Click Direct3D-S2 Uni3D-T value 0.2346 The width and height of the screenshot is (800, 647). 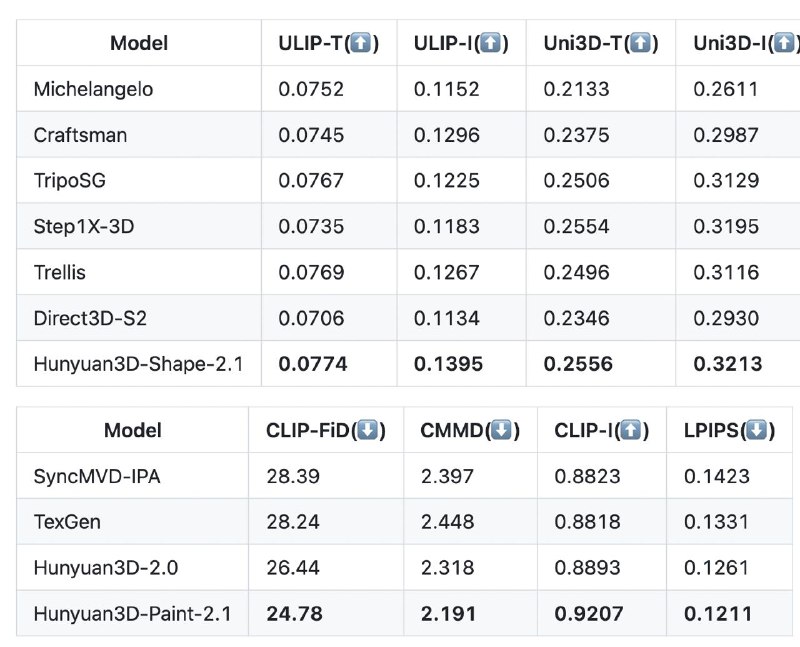point(577,318)
